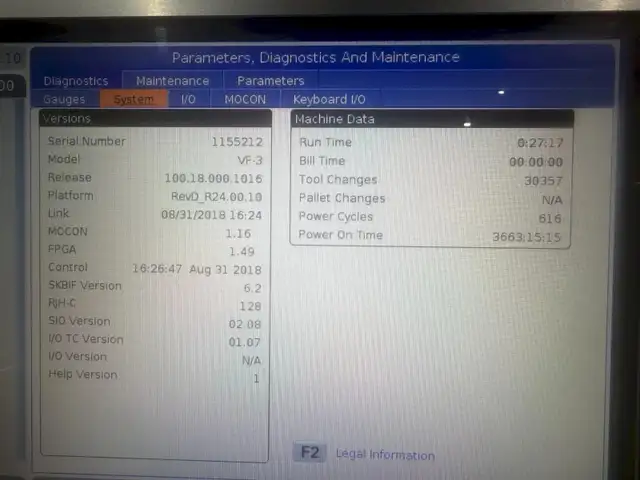This screenshot has height=480, width=640.
Task: Select the Release version row
Action: 153,178
